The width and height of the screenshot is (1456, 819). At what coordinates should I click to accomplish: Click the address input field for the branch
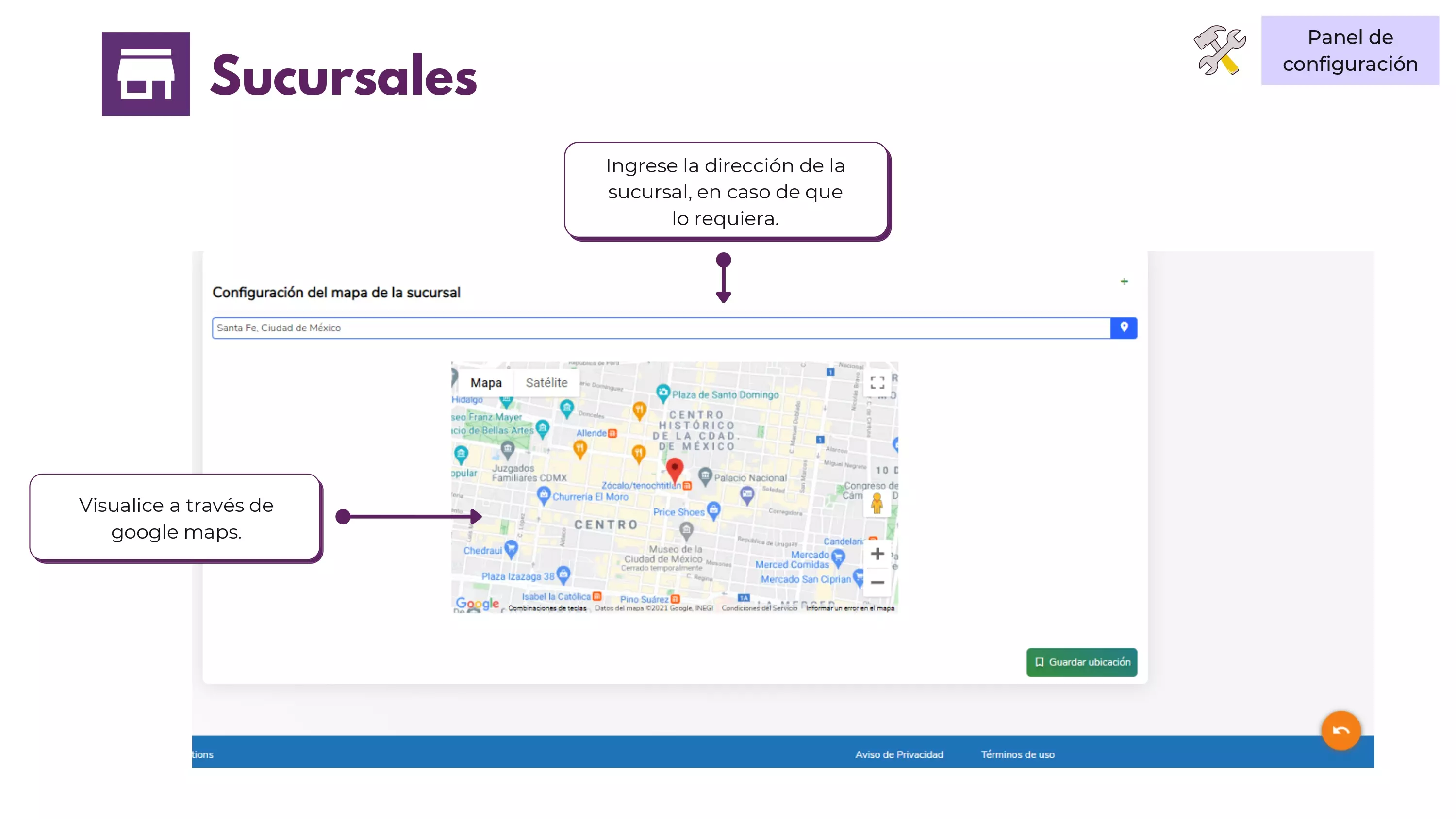(x=661, y=328)
